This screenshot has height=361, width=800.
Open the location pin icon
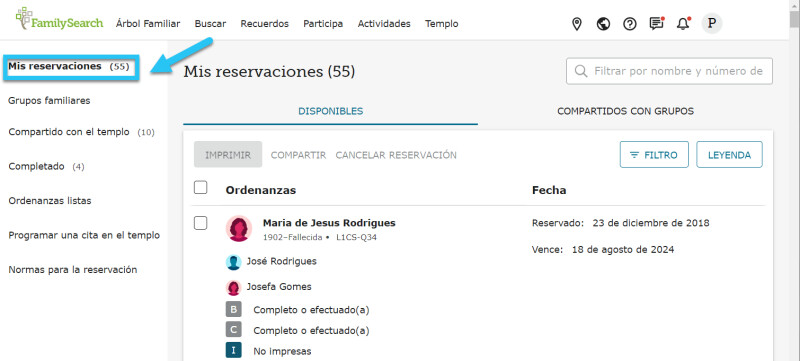click(x=577, y=24)
